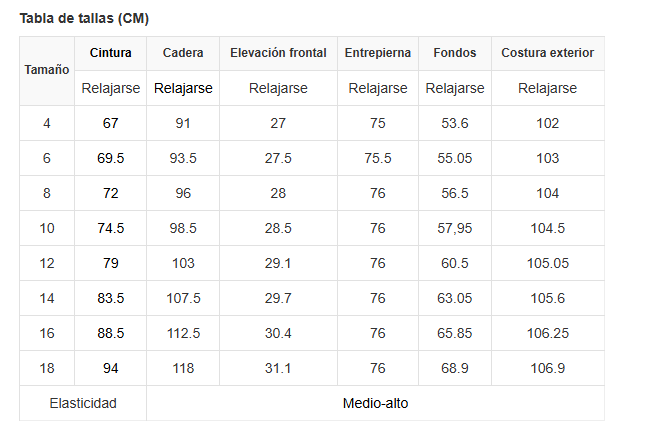Click the Cintura column header
Viewport: 670px width, 423px height.
[110, 53]
